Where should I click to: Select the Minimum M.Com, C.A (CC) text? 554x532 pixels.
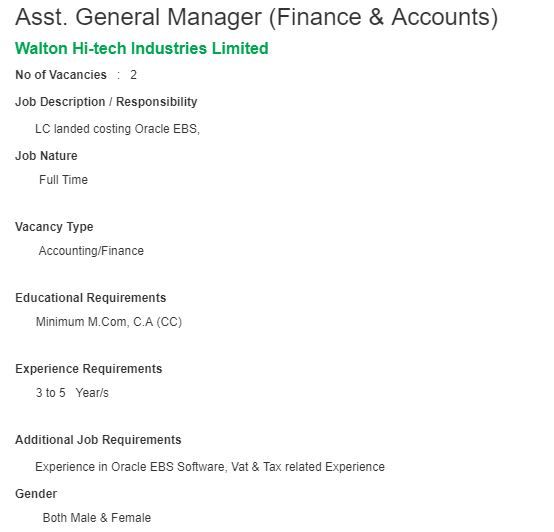click(x=109, y=322)
